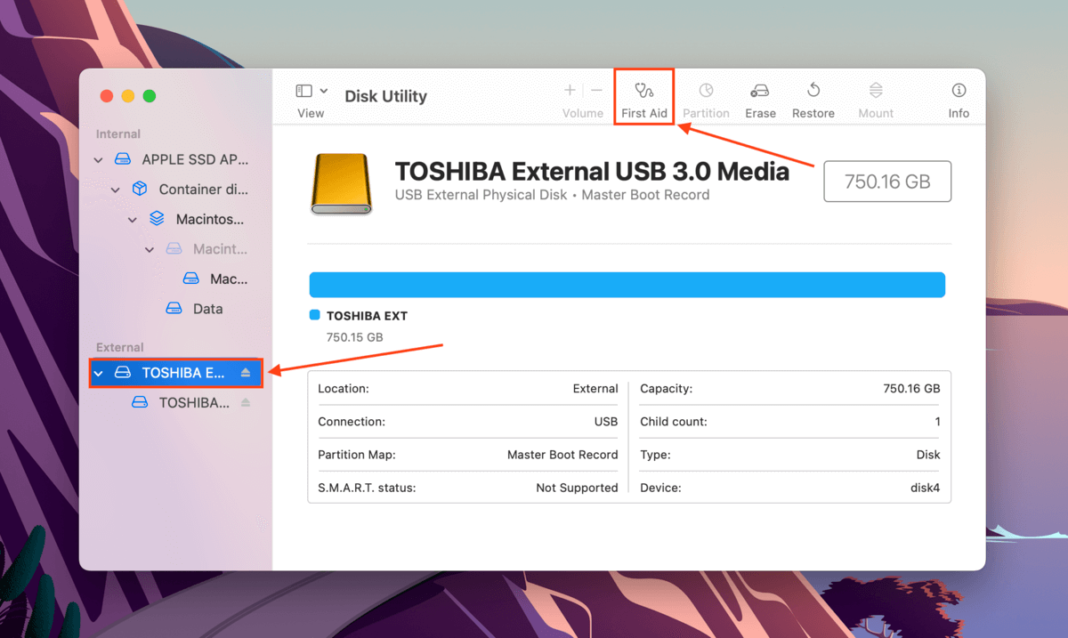Image resolution: width=1068 pixels, height=638 pixels.
Task: Collapse the Container disk tree item
Action: (x=115, y=189)
